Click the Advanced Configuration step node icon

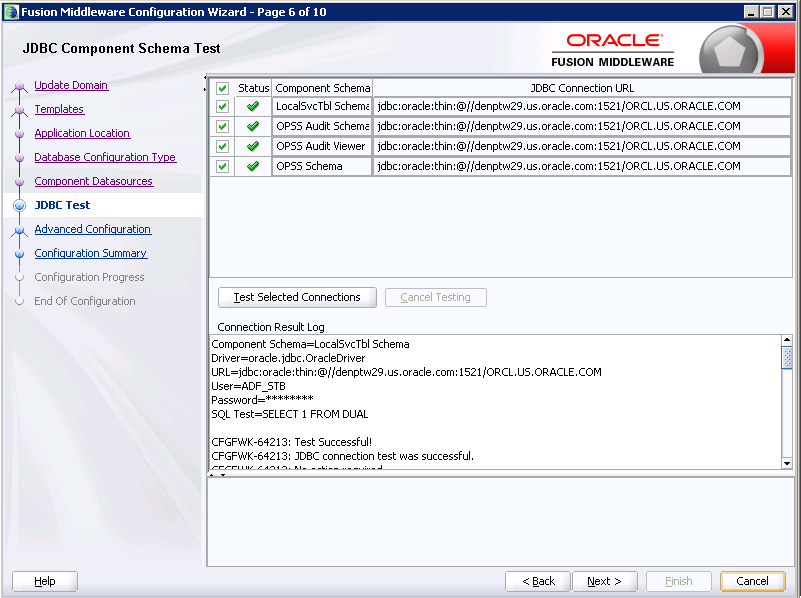pos(19,230)
